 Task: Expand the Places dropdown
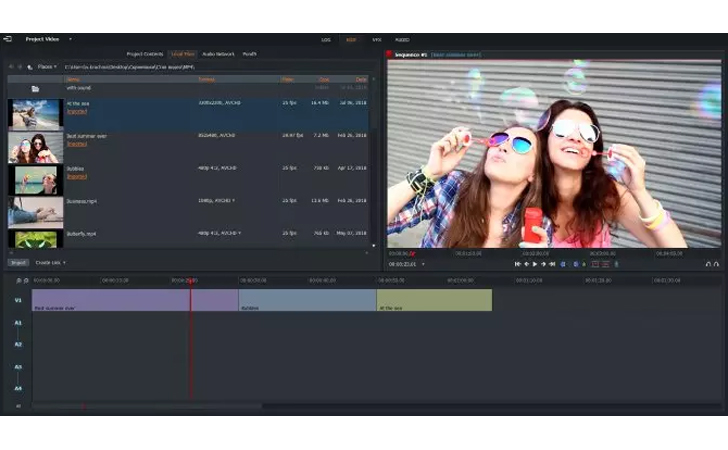pyautogui.click(x=47, y=67)
